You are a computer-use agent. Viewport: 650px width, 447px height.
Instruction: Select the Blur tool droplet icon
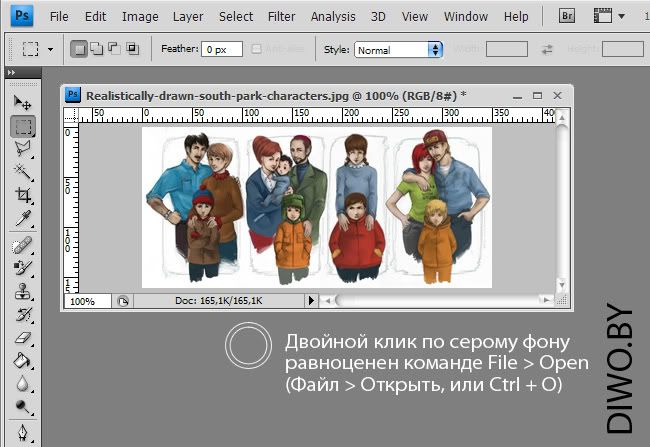click(x=22, y=384)
